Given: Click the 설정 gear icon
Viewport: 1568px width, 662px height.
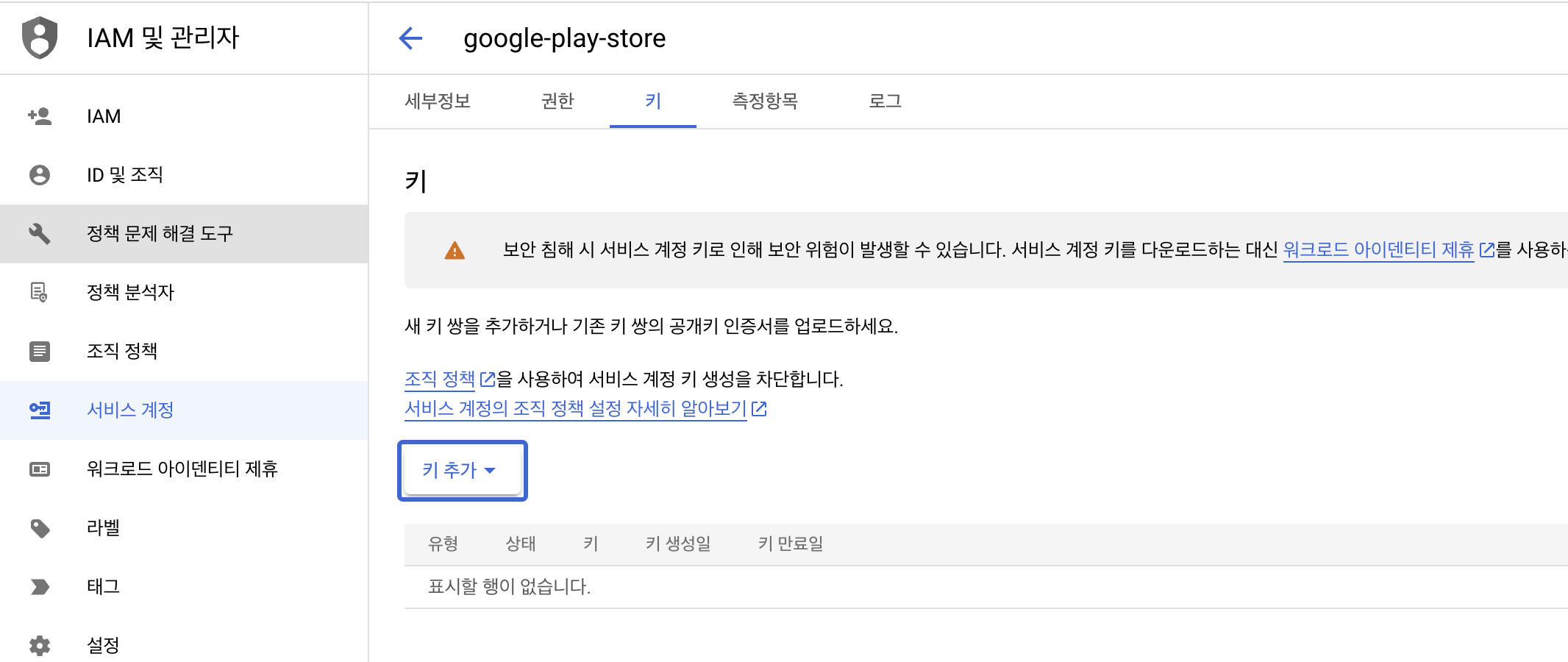Looking at the screenshot, I should point(40,646).
